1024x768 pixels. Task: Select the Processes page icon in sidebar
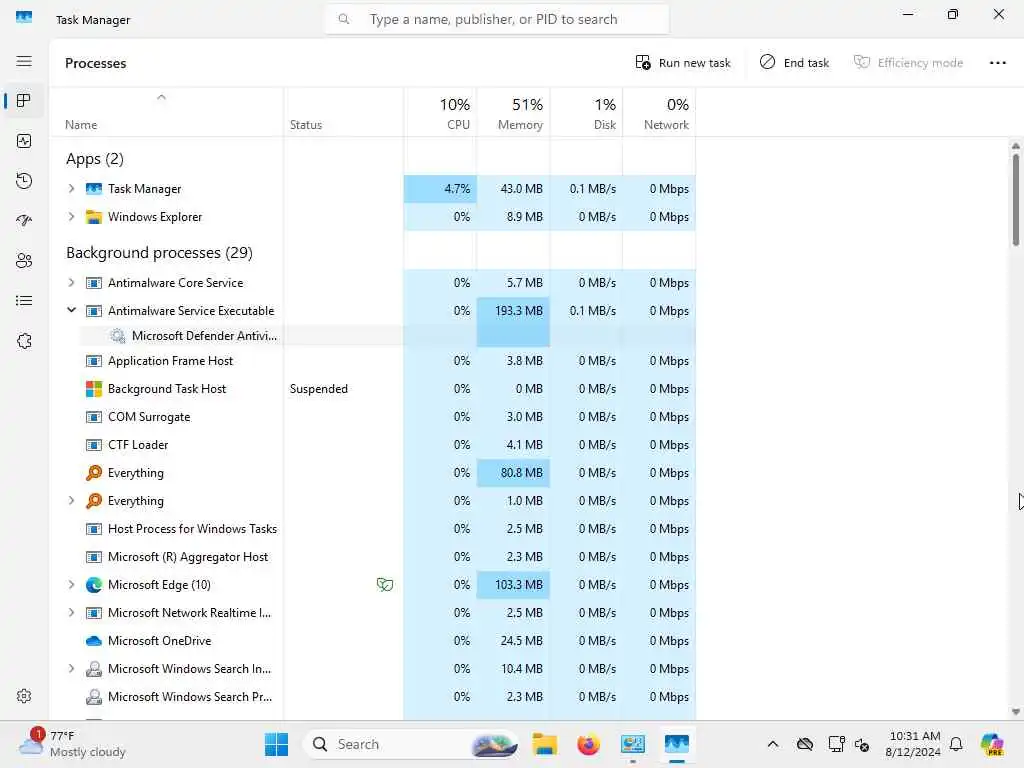[24, 101]
